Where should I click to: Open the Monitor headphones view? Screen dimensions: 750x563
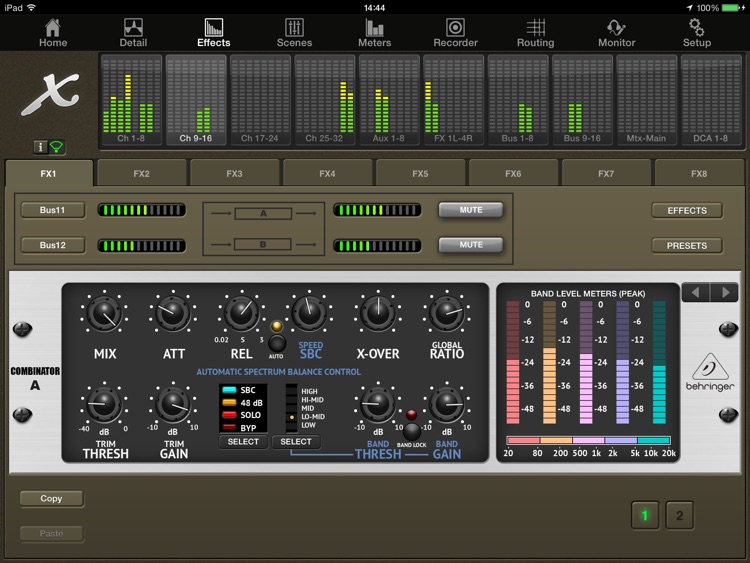click(616, 32)
